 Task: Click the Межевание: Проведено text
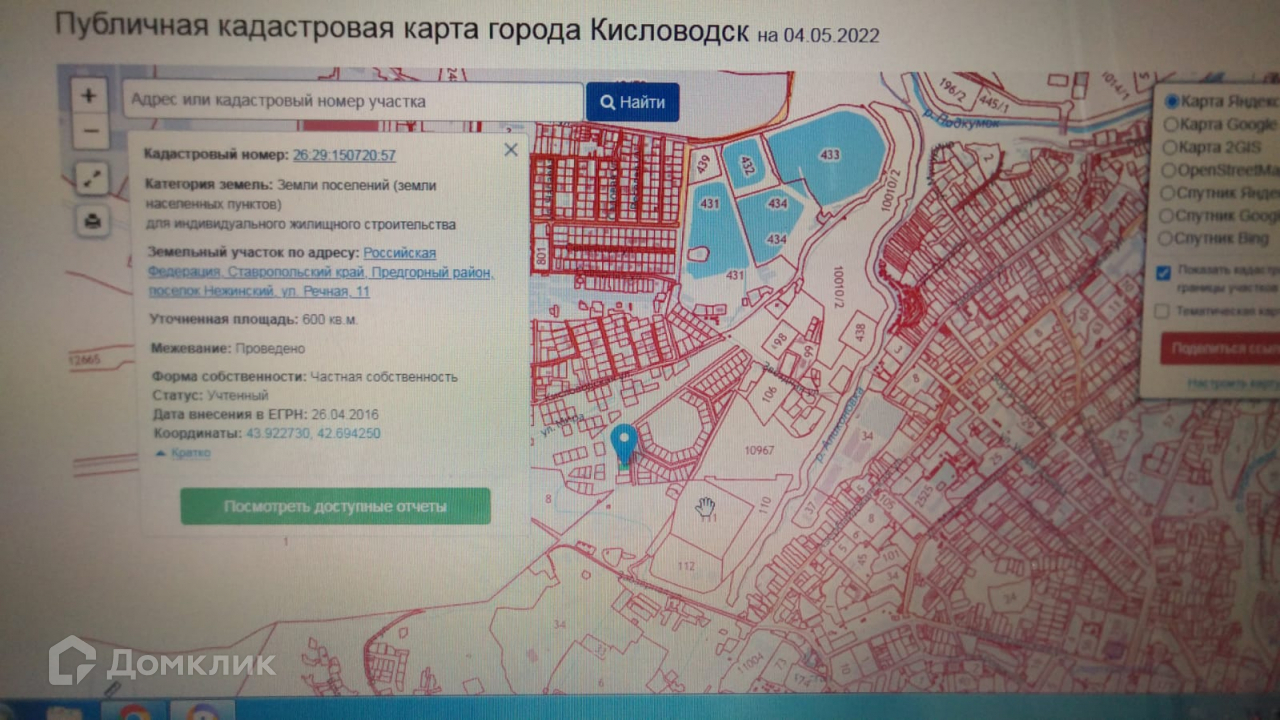[228, 348]
